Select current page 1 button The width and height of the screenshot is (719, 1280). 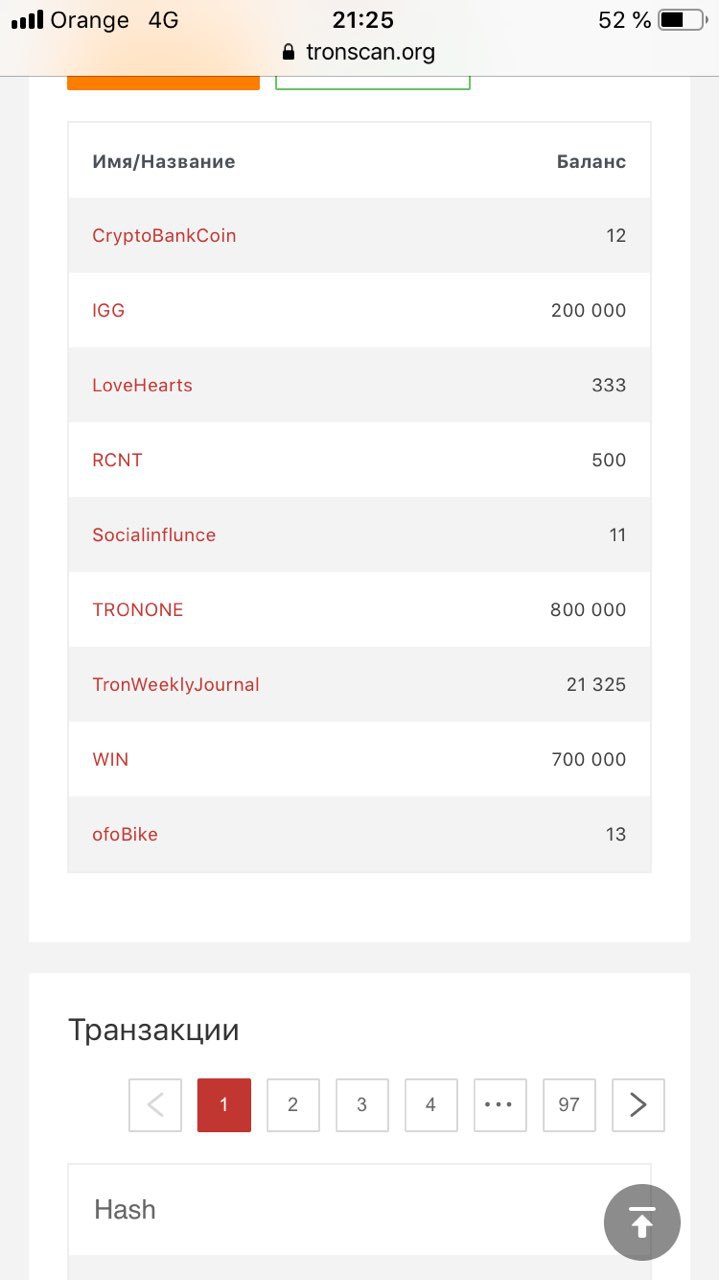224,1105
